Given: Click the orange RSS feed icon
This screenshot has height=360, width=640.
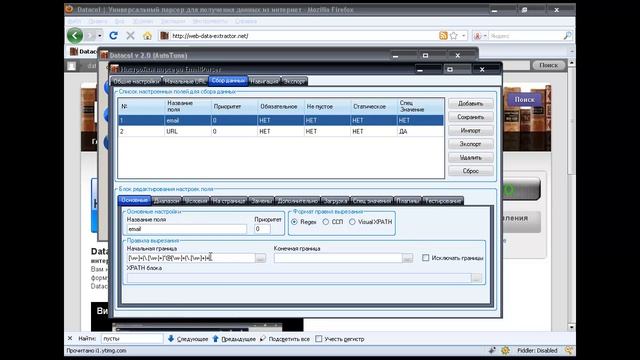Looking at the screenshot, I should [x=443, y=36].
